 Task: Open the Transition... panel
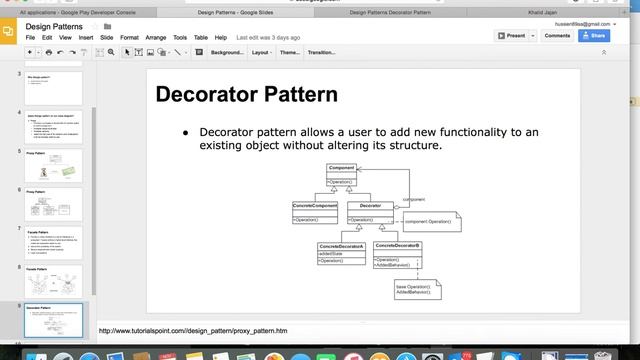(321, 52)
